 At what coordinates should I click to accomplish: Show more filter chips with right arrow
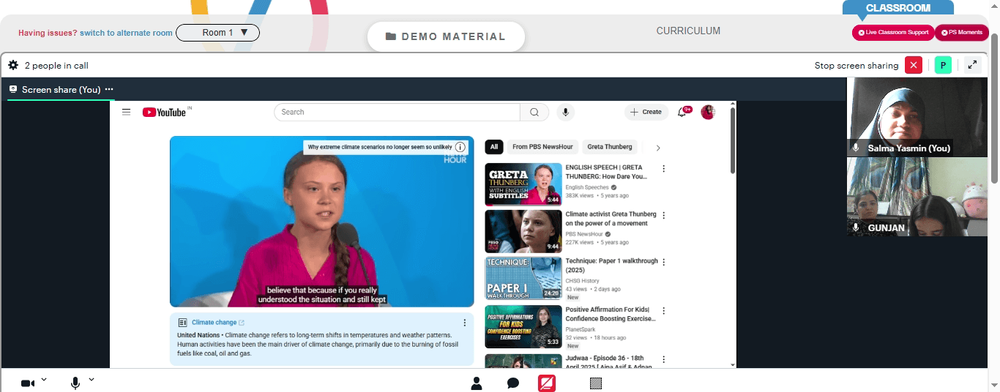(x=658, y=148)
